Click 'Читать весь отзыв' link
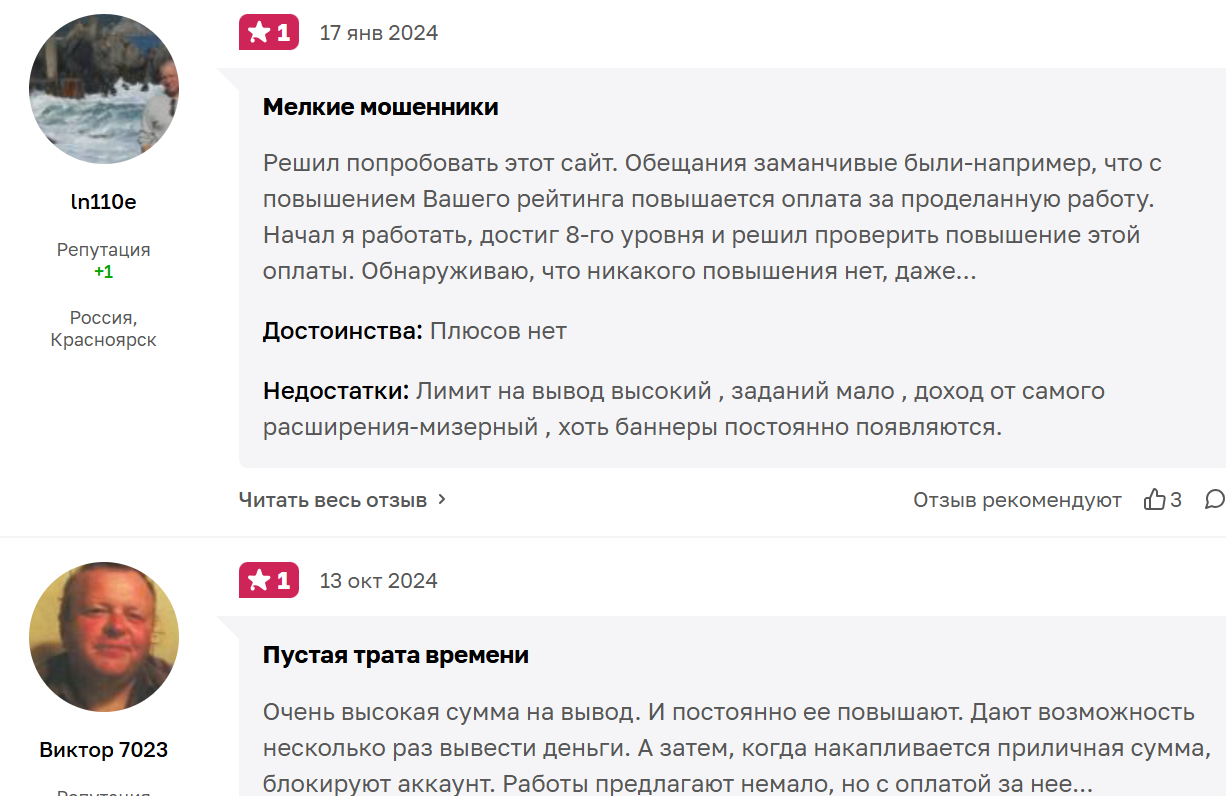 333,499
